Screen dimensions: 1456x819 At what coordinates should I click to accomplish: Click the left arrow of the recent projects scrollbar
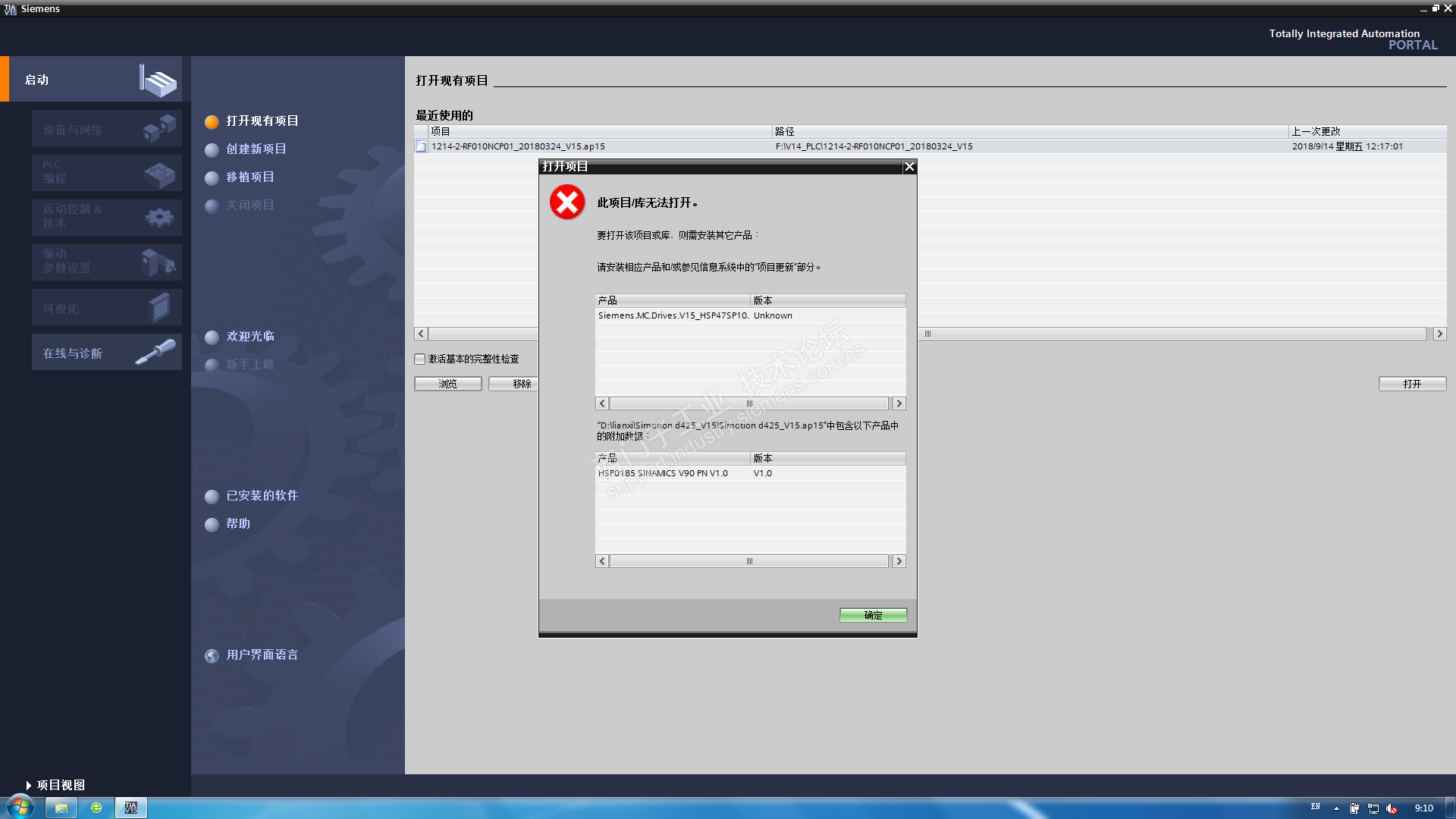pyautogui.click(x=421, y=334)
